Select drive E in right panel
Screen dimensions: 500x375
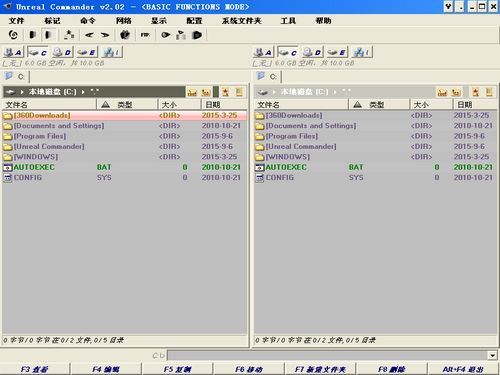337,52
